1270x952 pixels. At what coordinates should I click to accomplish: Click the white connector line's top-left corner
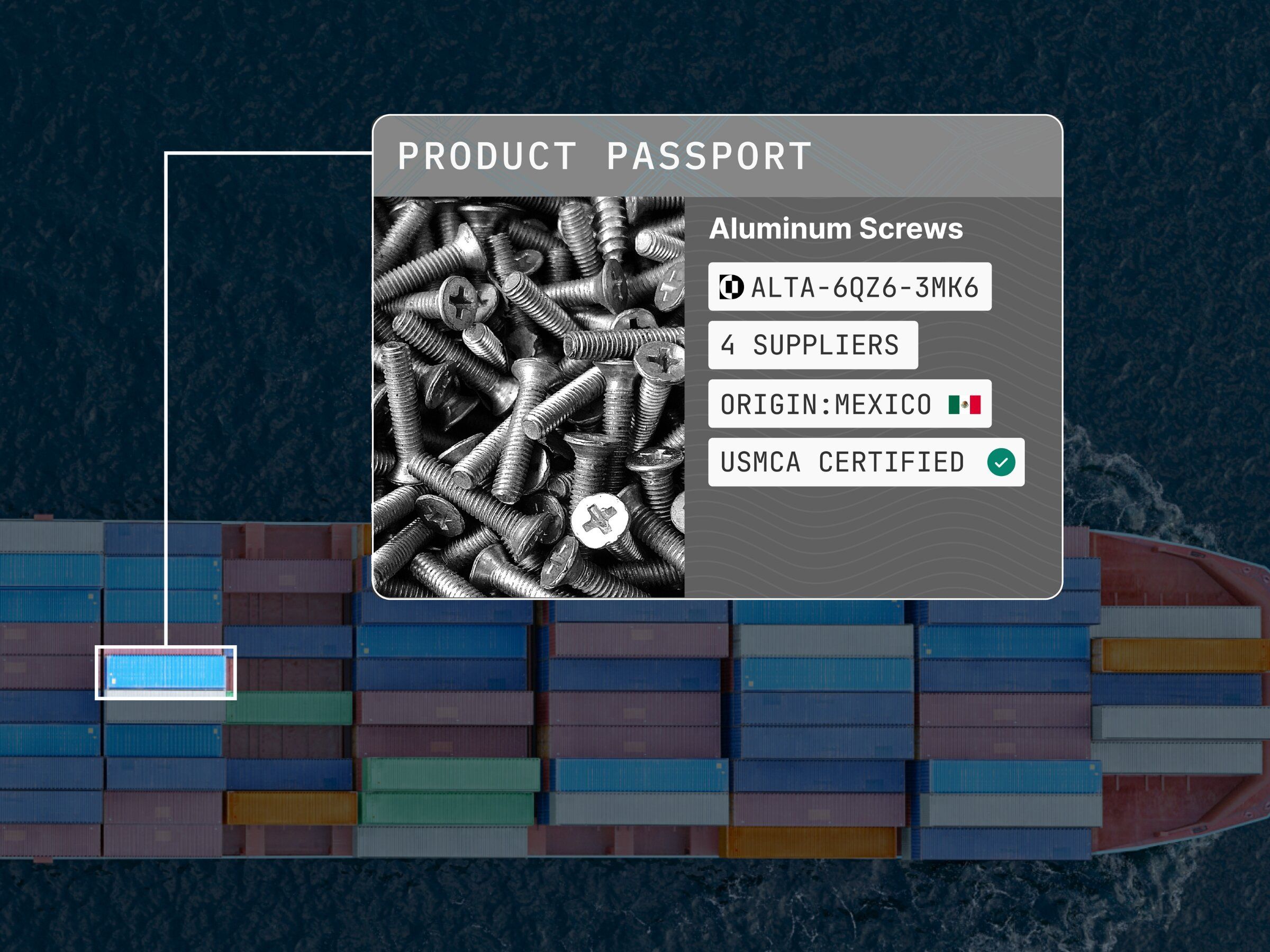(x=166, y=154)
